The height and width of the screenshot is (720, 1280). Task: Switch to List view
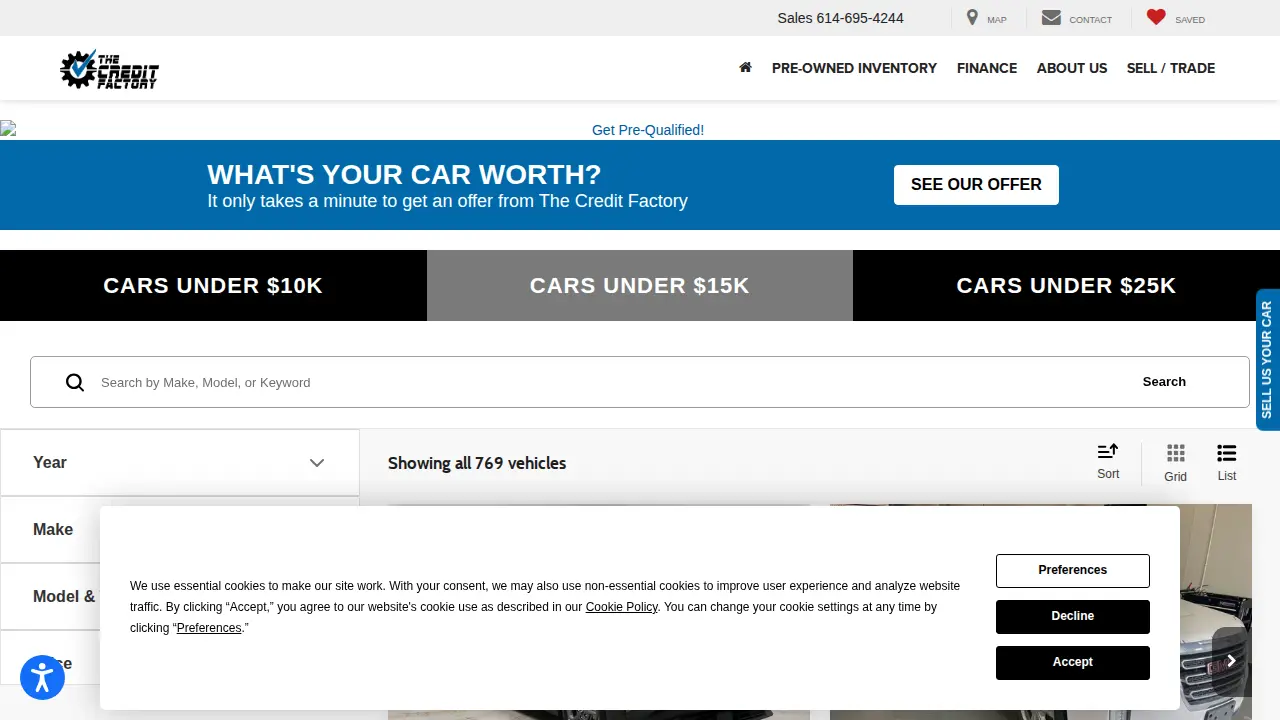pyautogui.click(x=1227, y=463)
